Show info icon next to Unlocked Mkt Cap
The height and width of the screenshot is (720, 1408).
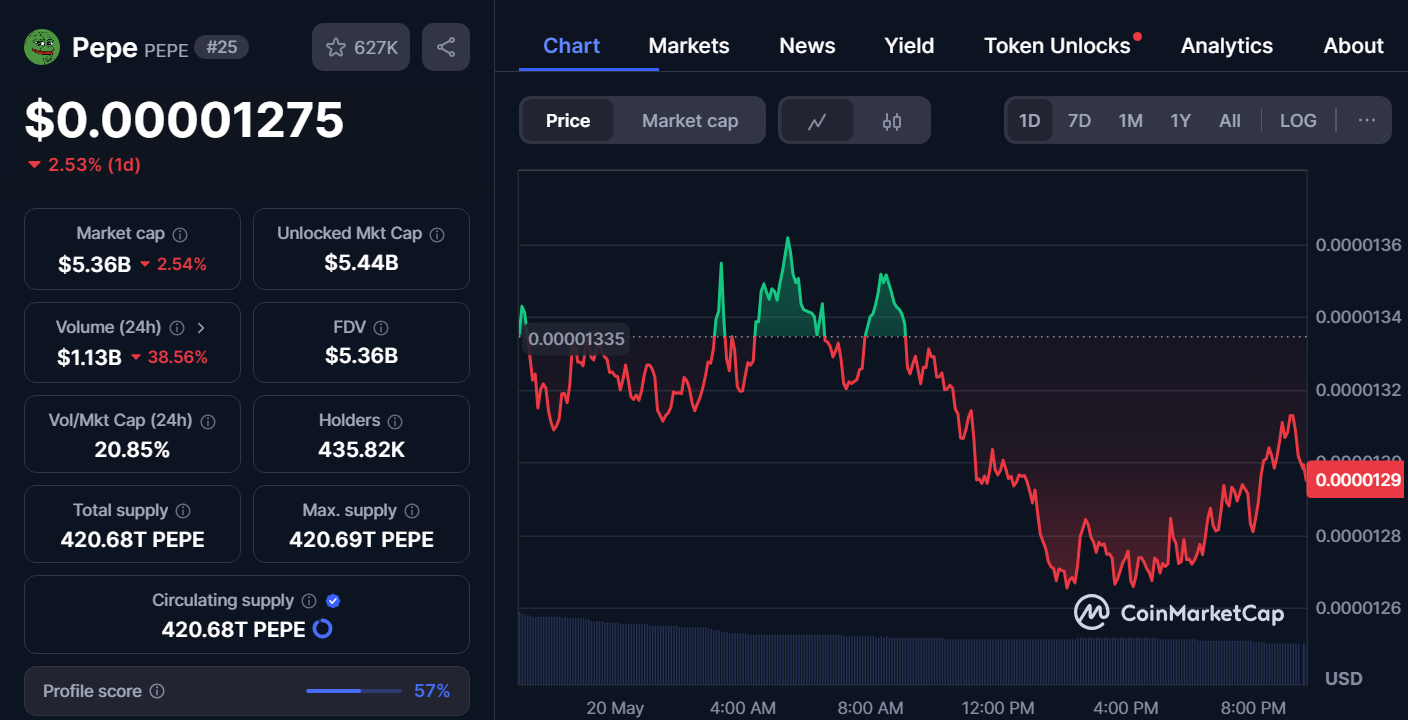point(437,234)
